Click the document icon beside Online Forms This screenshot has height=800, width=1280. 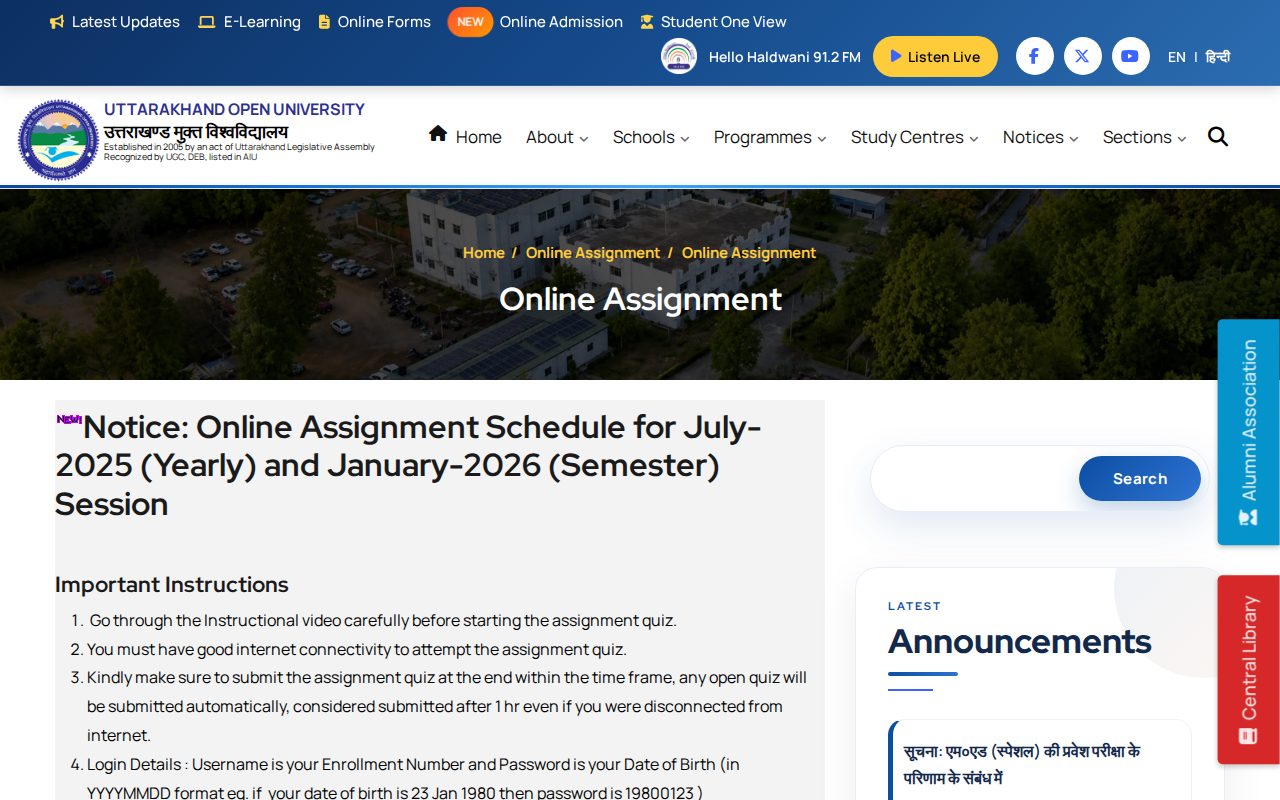tap(324, 22)
